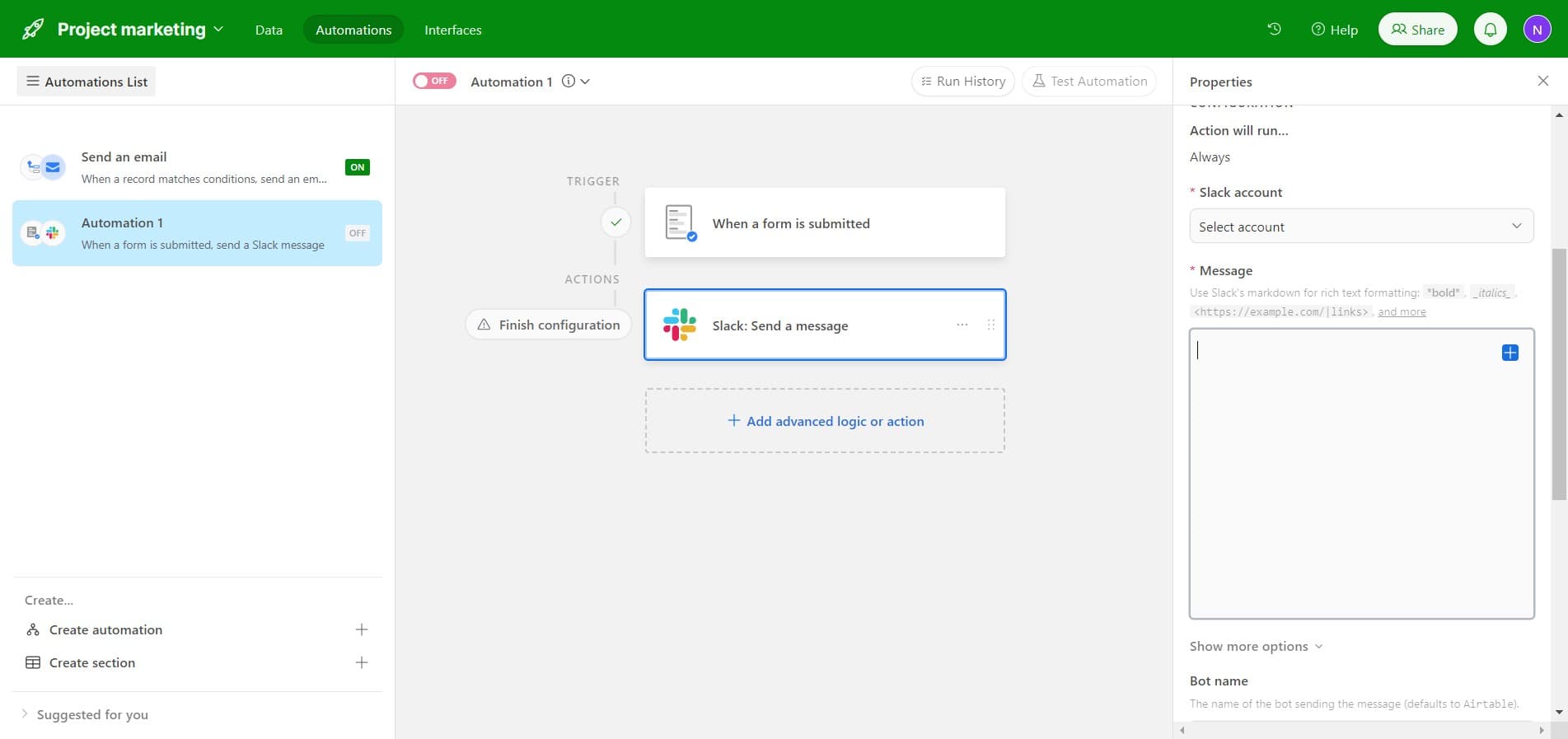Screen dimensions: 1568x739
Task: Select Send an email automation
Action: (x=197, y=167)
